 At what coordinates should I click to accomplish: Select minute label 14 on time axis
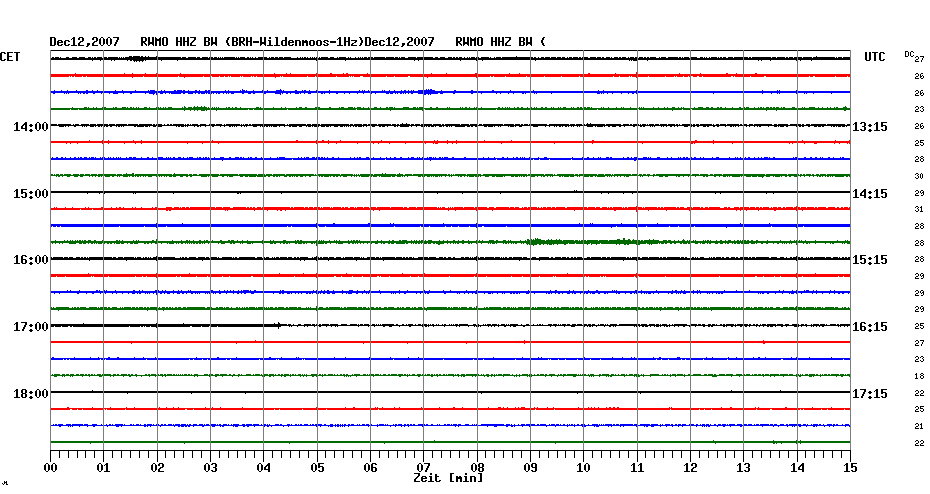click(x=797, y=468)
